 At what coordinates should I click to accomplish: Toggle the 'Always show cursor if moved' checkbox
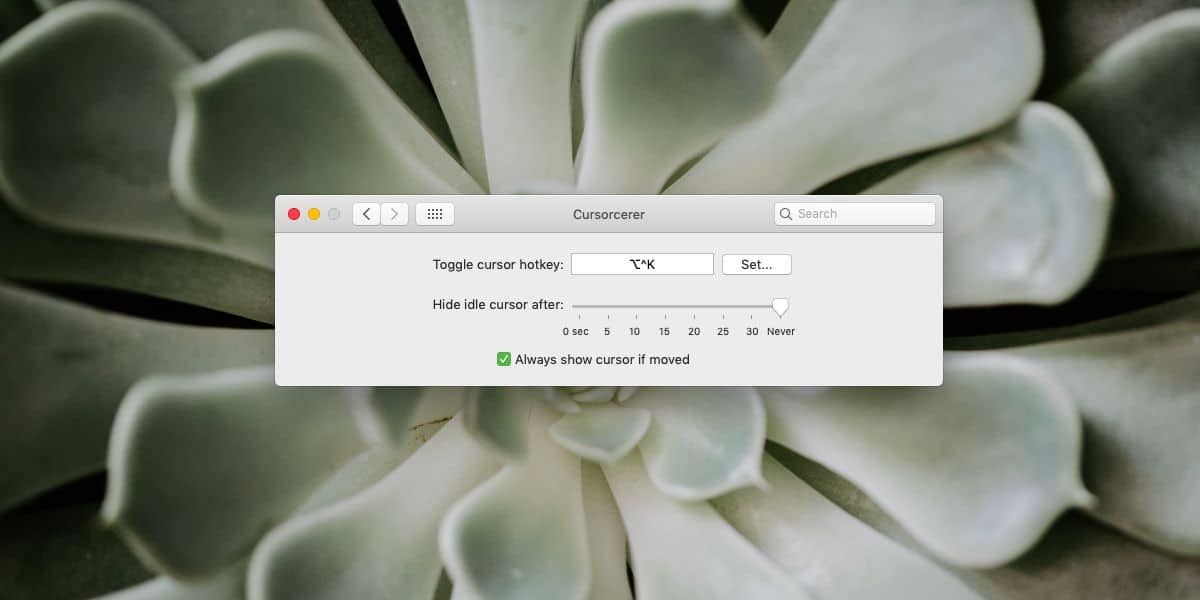tap(504, 358)
